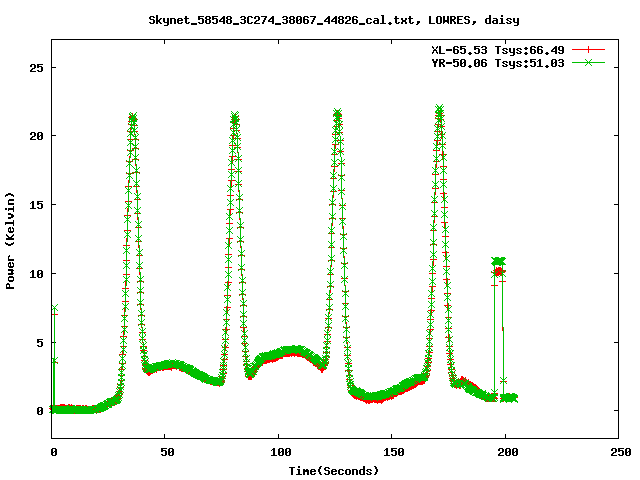Click the y-axis tick label 25

pos(36,68)
